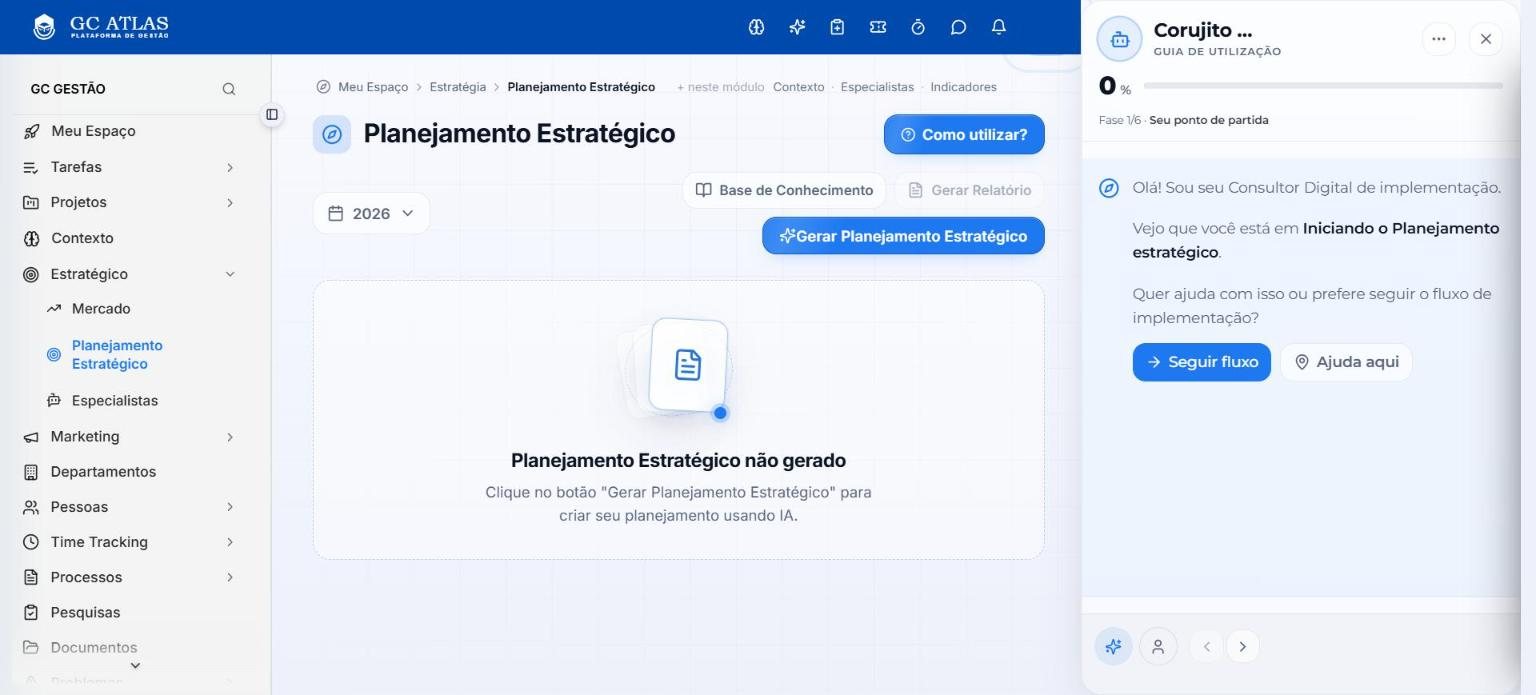
Task: Open the brain icon in top bar
Action: pos(756,27)
